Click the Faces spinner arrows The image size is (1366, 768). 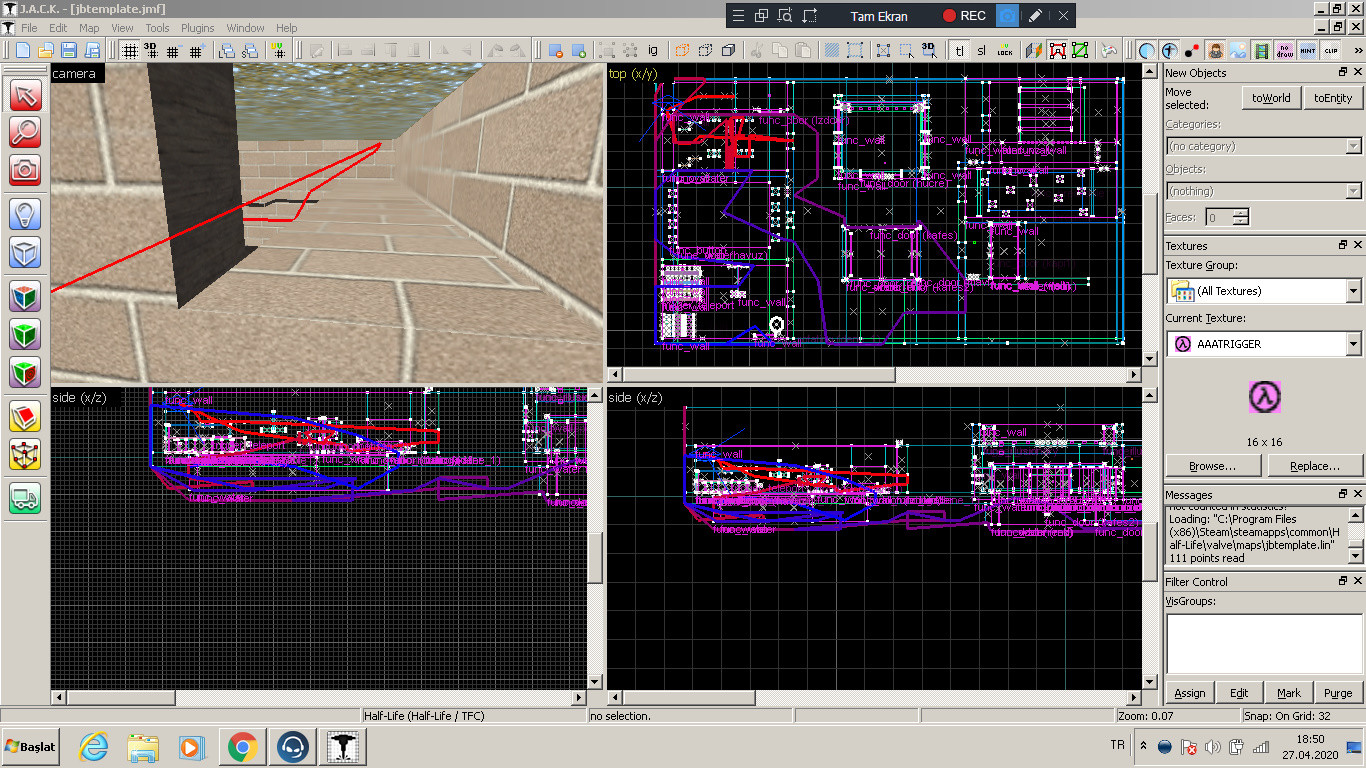1241,217
